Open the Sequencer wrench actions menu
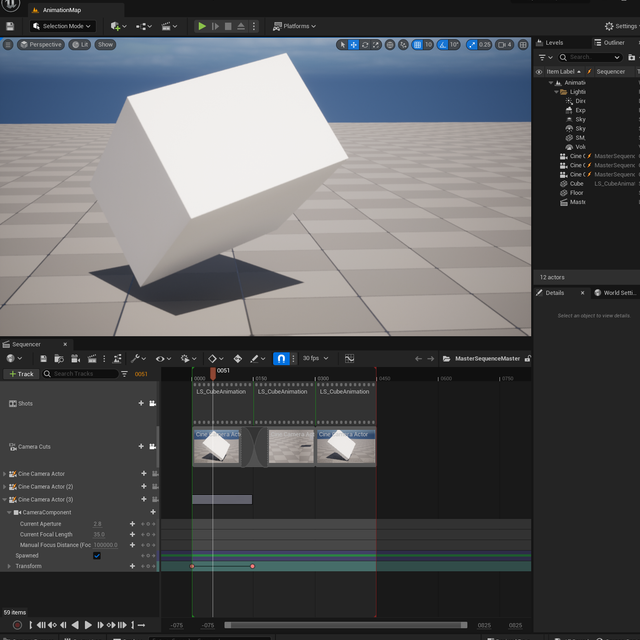 click(135, 358)
